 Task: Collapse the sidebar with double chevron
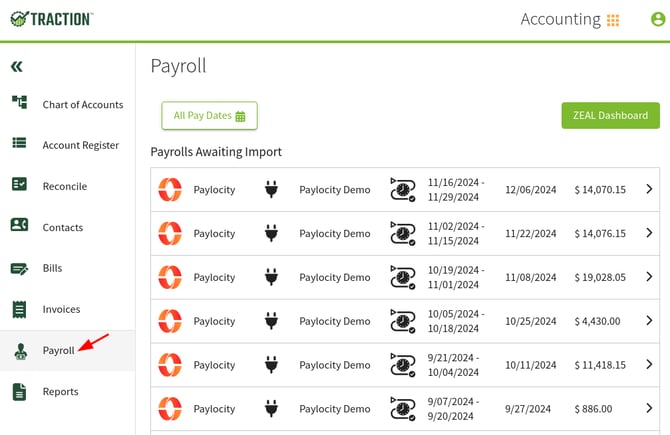click(x=17, y=67)
